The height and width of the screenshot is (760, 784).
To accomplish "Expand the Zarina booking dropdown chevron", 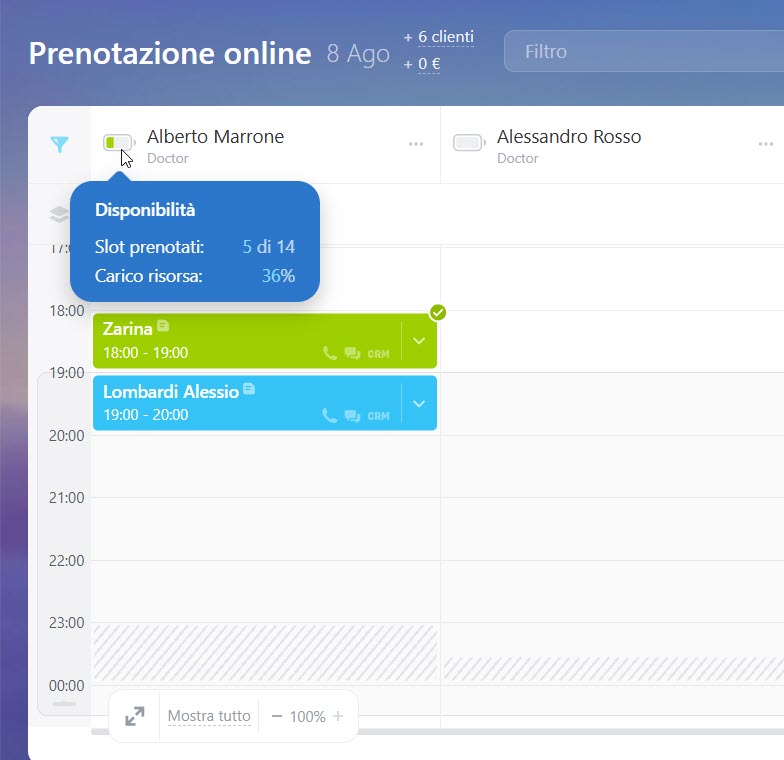I will (x=419, y=341).
